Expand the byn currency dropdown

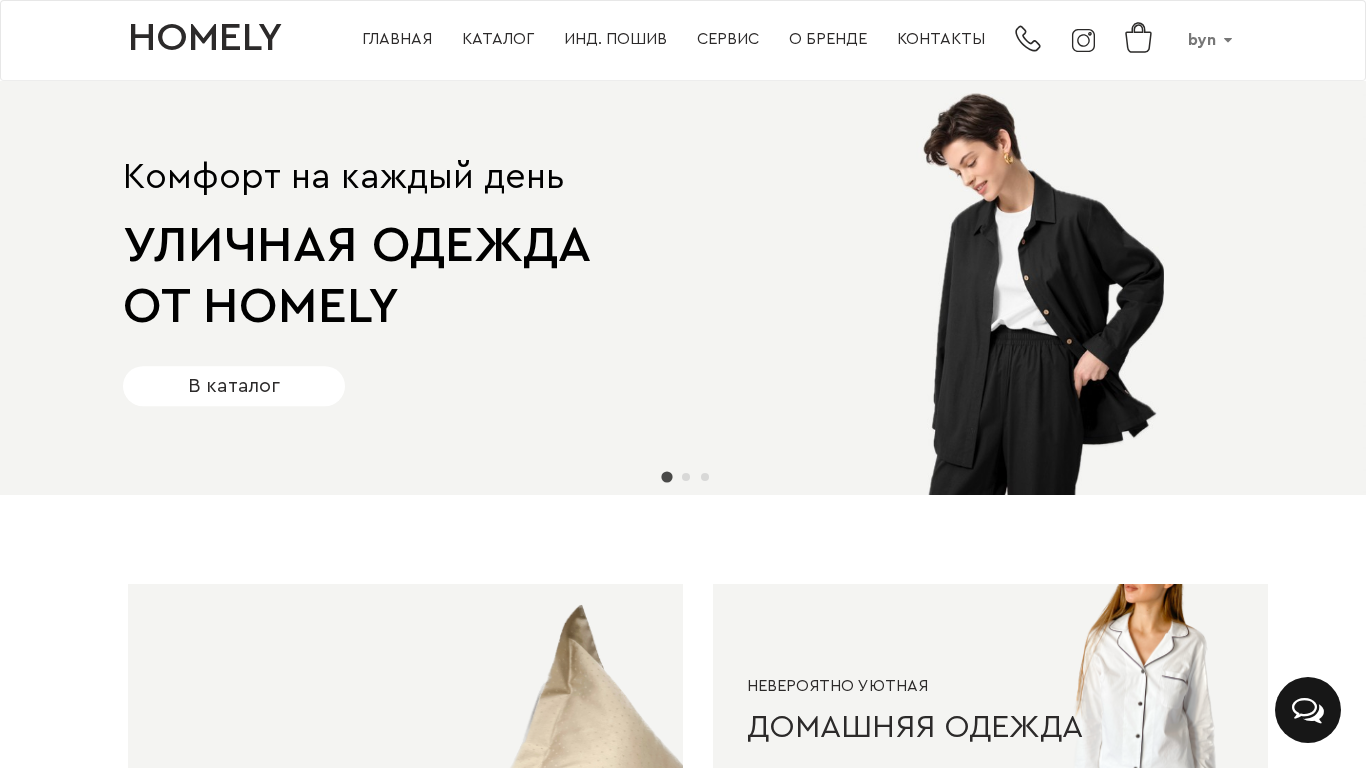pos(1210,40)
